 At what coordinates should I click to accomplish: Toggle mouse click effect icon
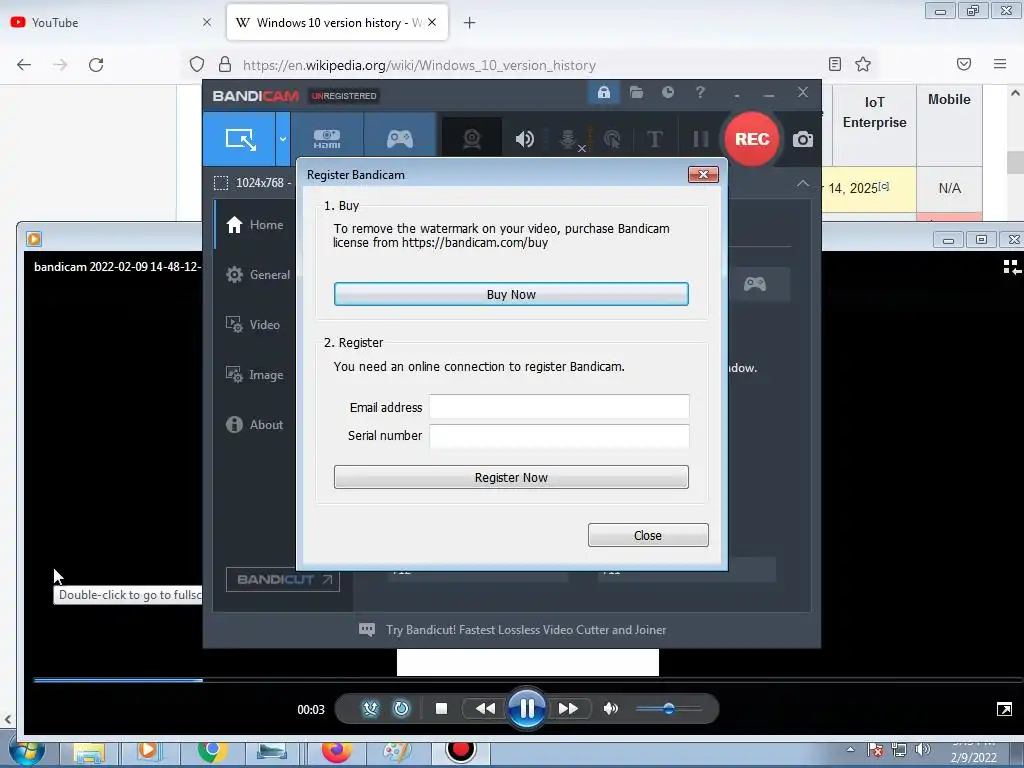pos(612,139)
